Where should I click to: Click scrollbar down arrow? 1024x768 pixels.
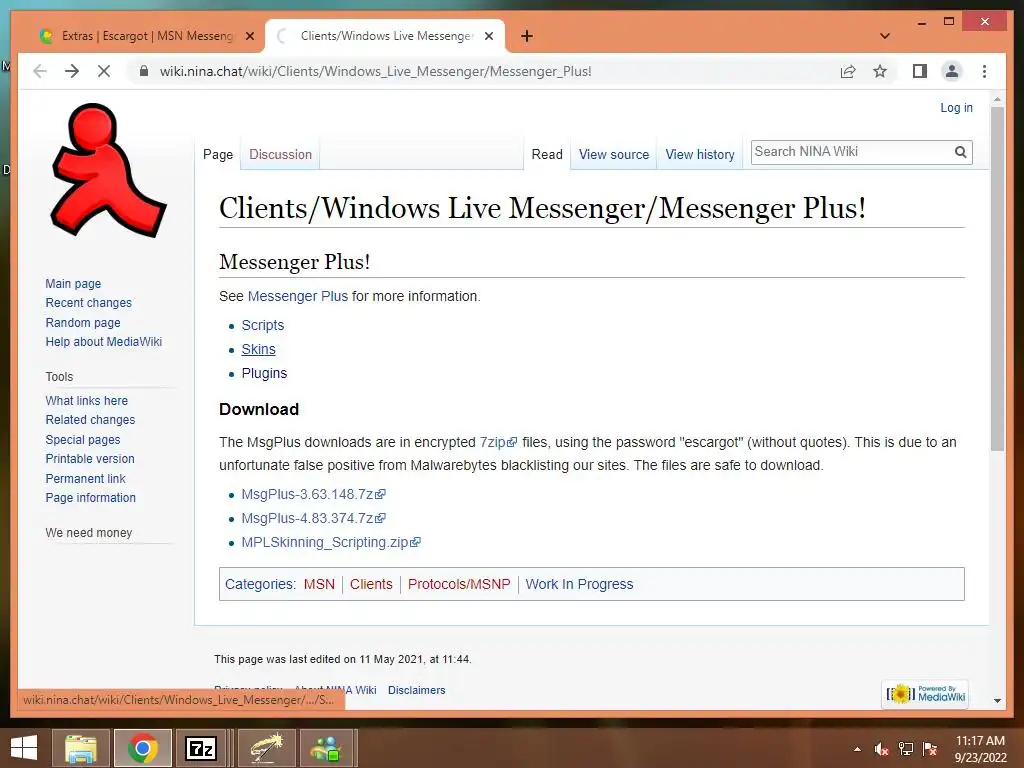click(997, 700)
